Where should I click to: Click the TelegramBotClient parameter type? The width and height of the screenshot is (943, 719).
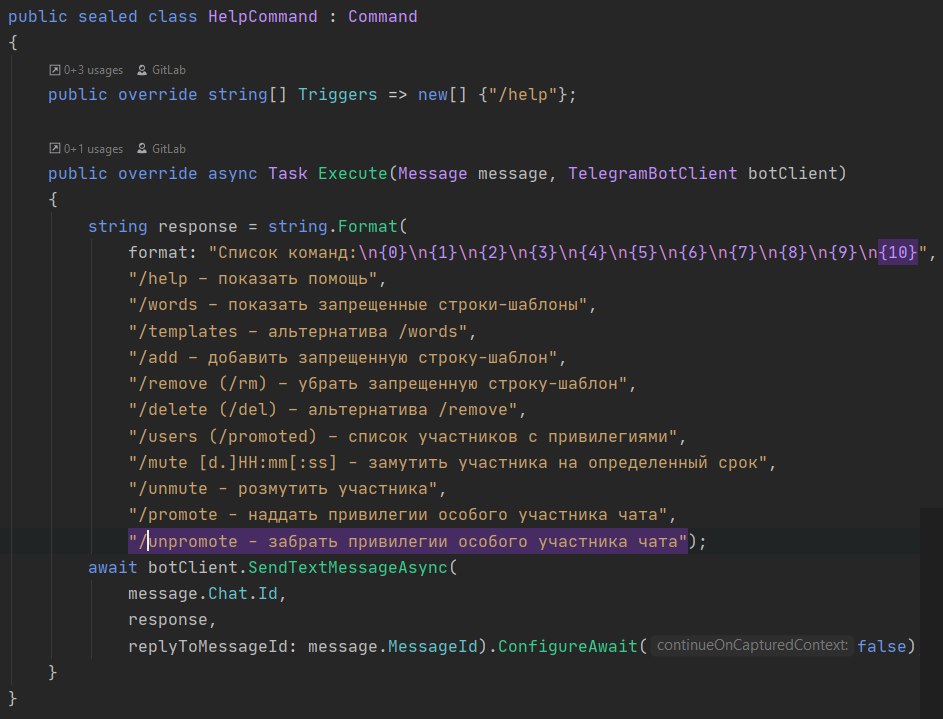[x=653, y=174]
